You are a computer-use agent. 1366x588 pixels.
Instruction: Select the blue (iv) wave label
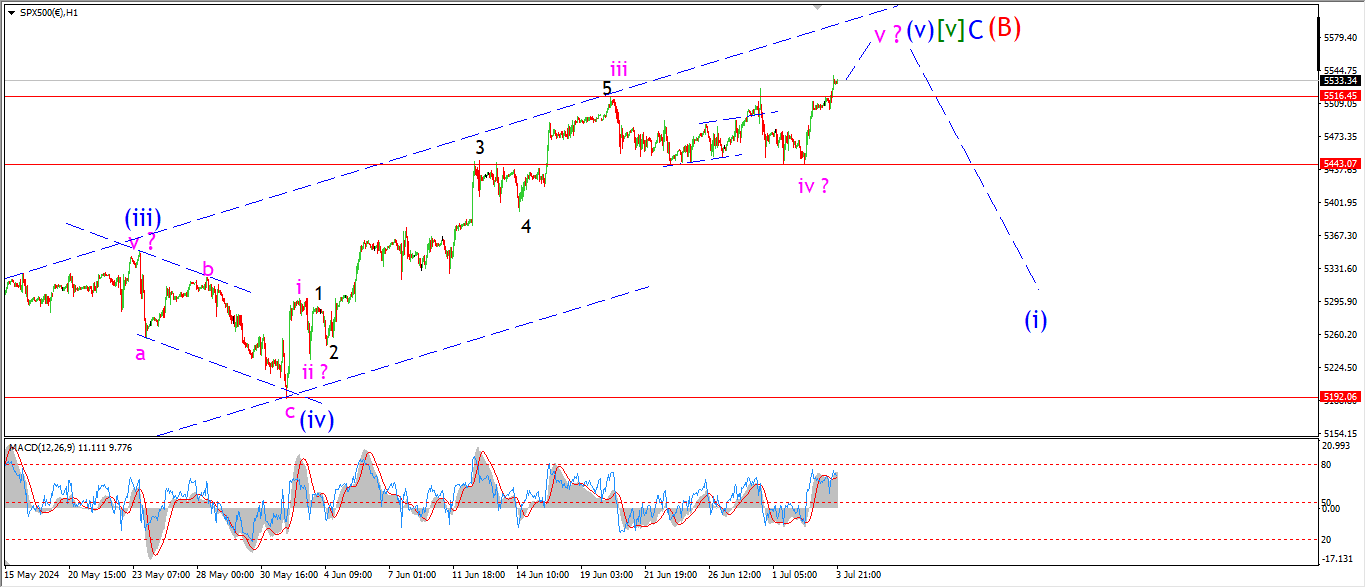click(316, 419)
